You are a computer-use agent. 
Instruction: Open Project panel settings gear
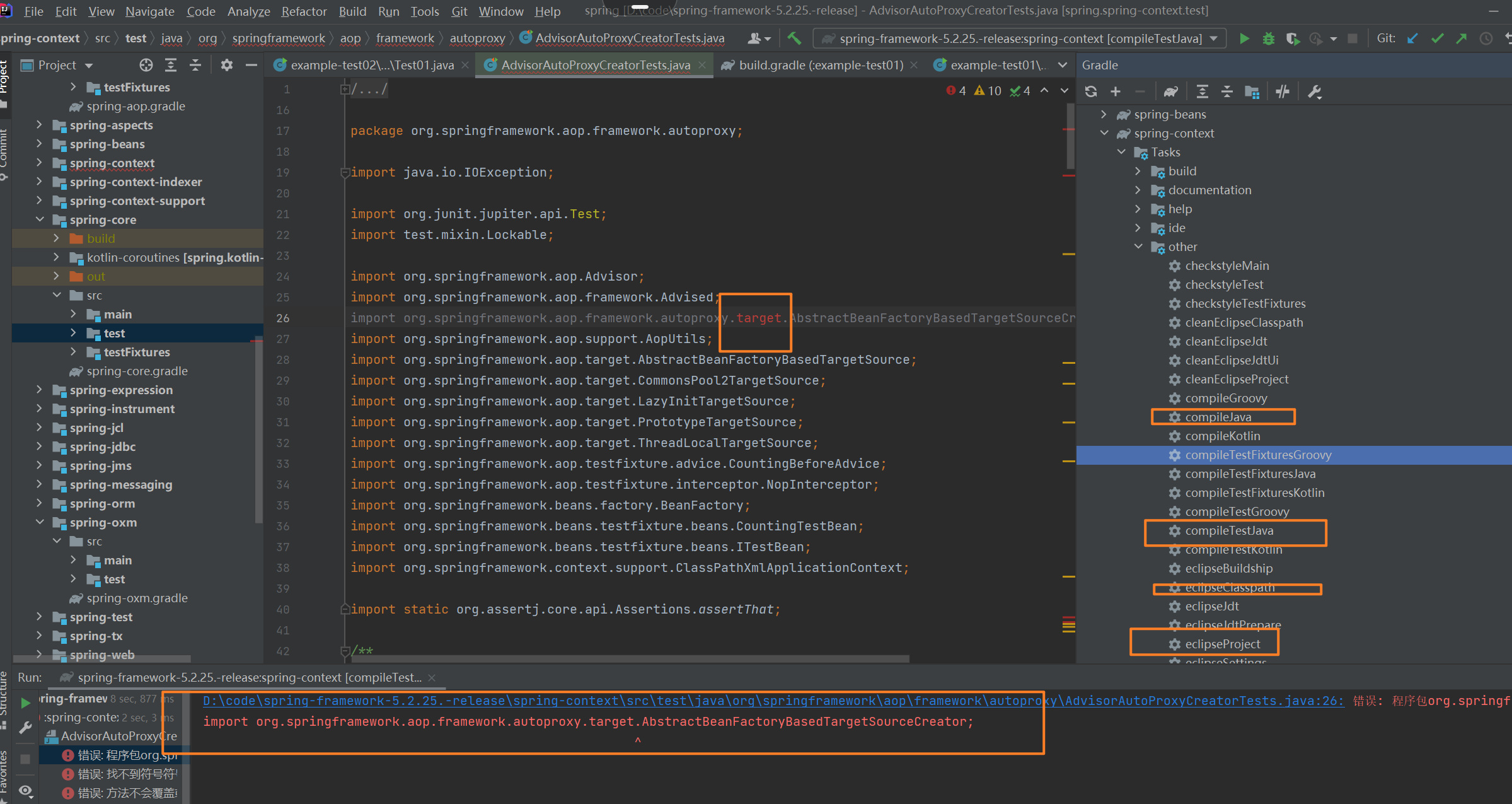227,65
